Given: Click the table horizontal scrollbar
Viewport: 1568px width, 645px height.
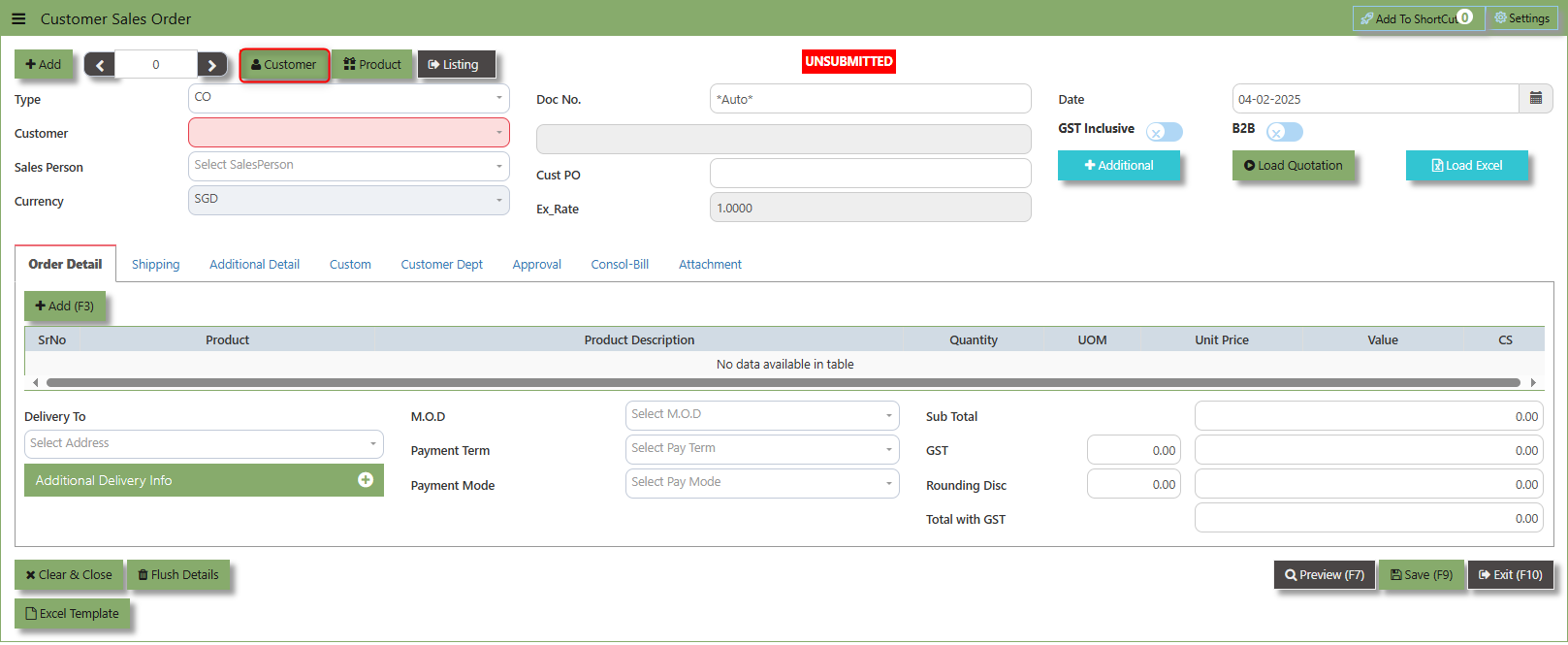Looking at the screenshot, I should pos(784,382).
